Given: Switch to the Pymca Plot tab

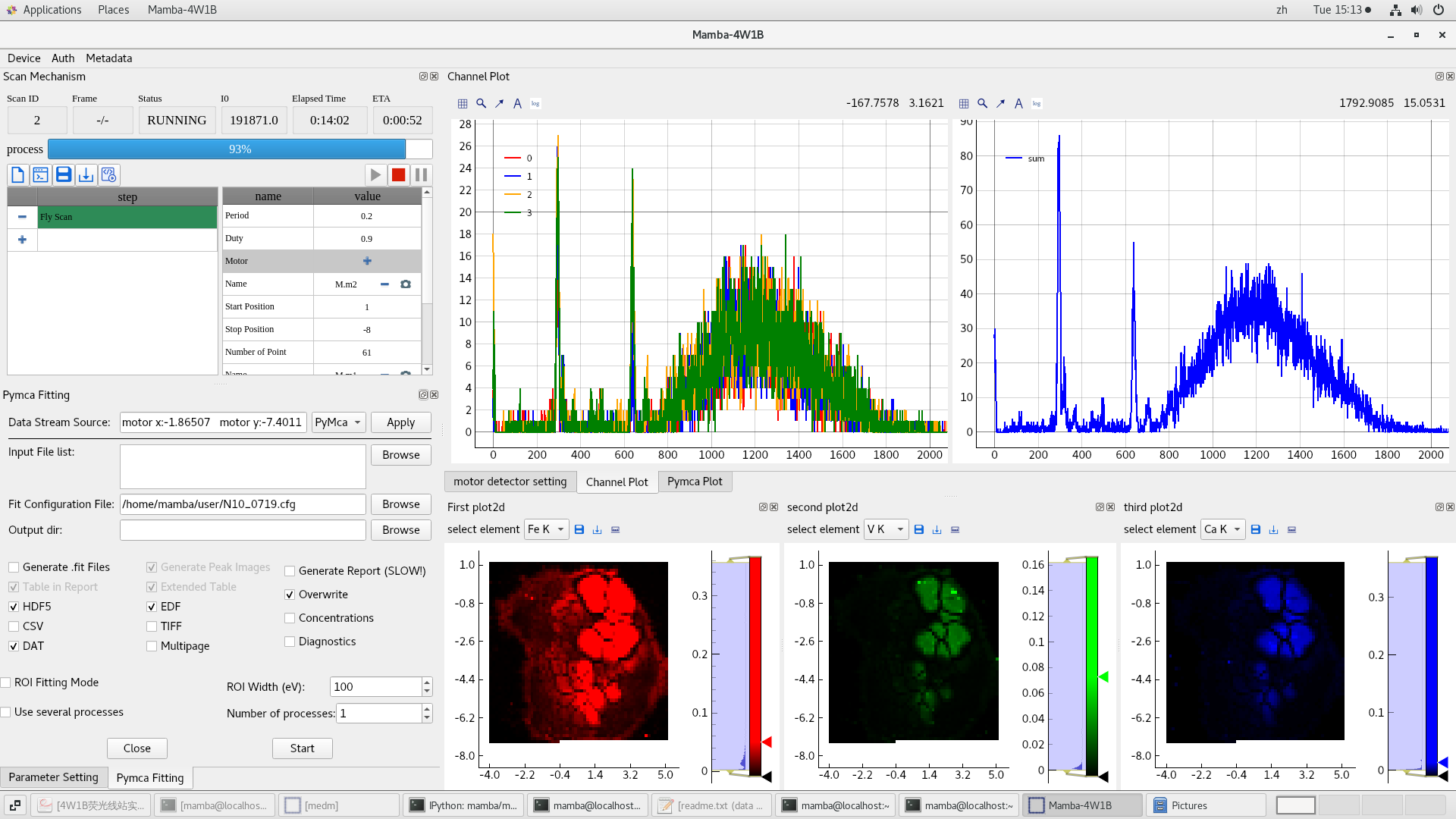Looking at the screenshot, I should [695, 482].
